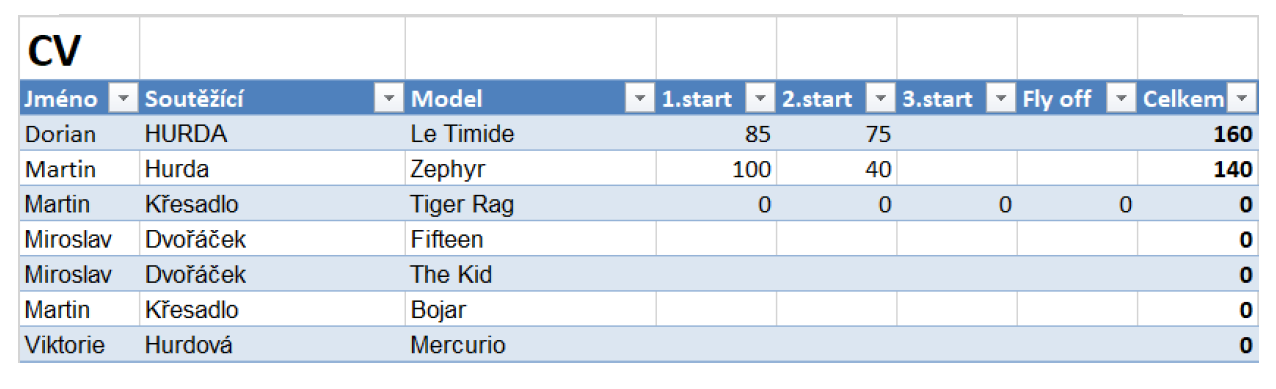
Task: Select the 2.start value 75 cell
Action: pyautogui.click(x=836, y=134)
